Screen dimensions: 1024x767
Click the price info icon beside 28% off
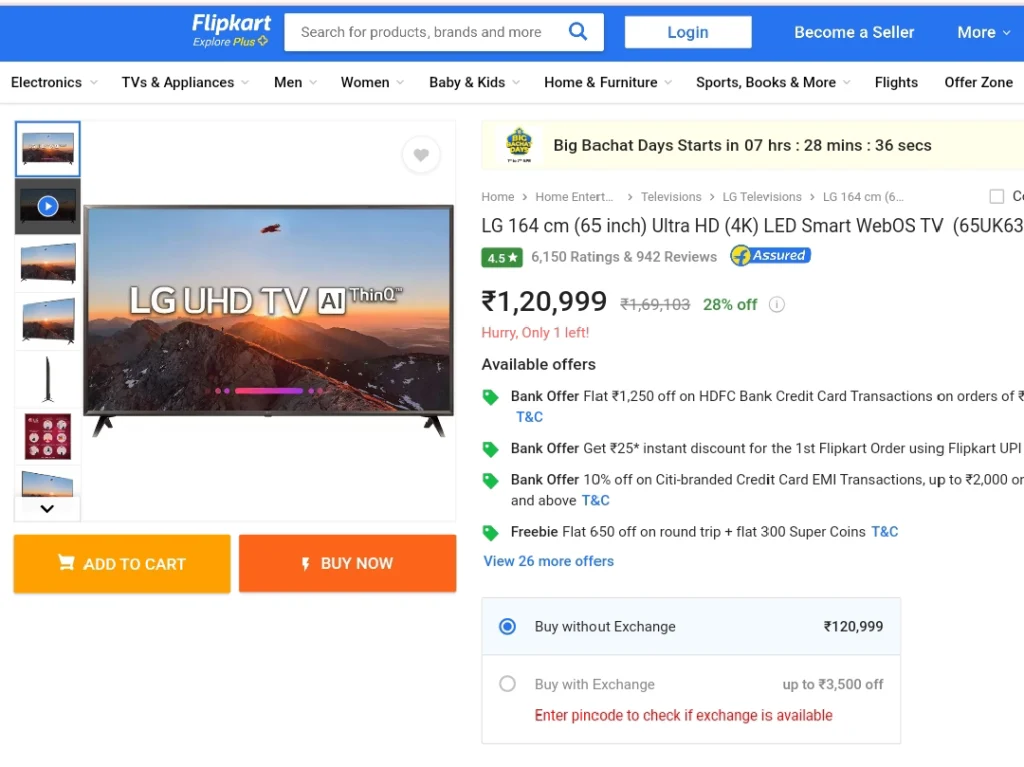(776, 304)
